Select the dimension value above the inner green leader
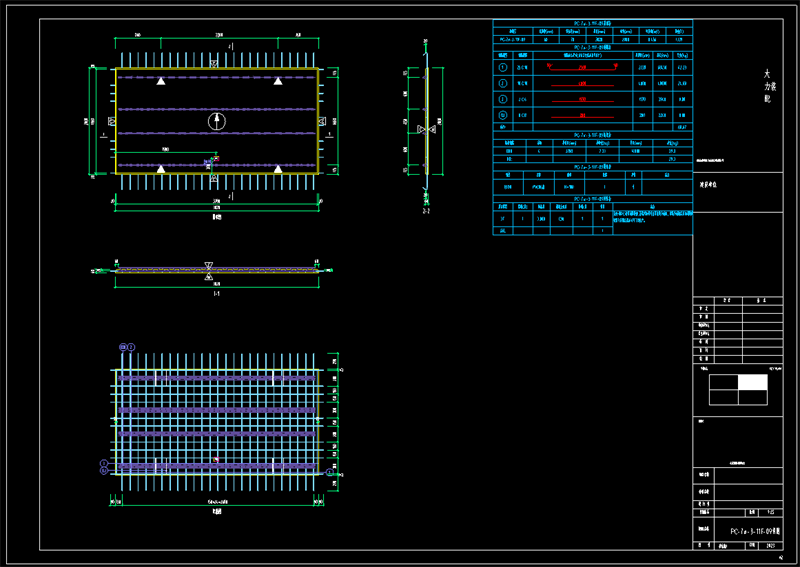 pyautogui.click(x=165, y=149)
